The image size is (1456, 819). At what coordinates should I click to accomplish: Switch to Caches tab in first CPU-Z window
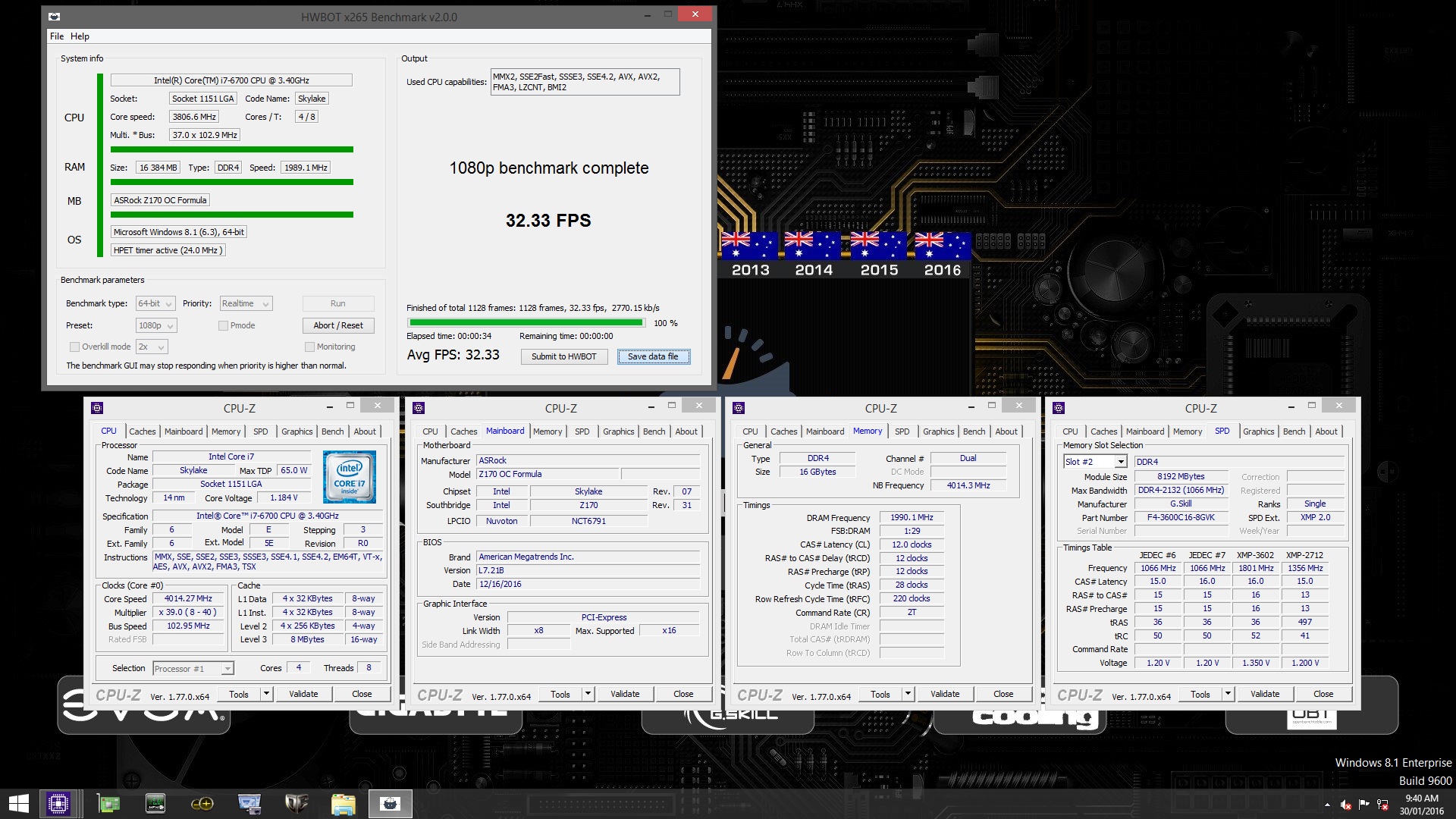[142, 431]
